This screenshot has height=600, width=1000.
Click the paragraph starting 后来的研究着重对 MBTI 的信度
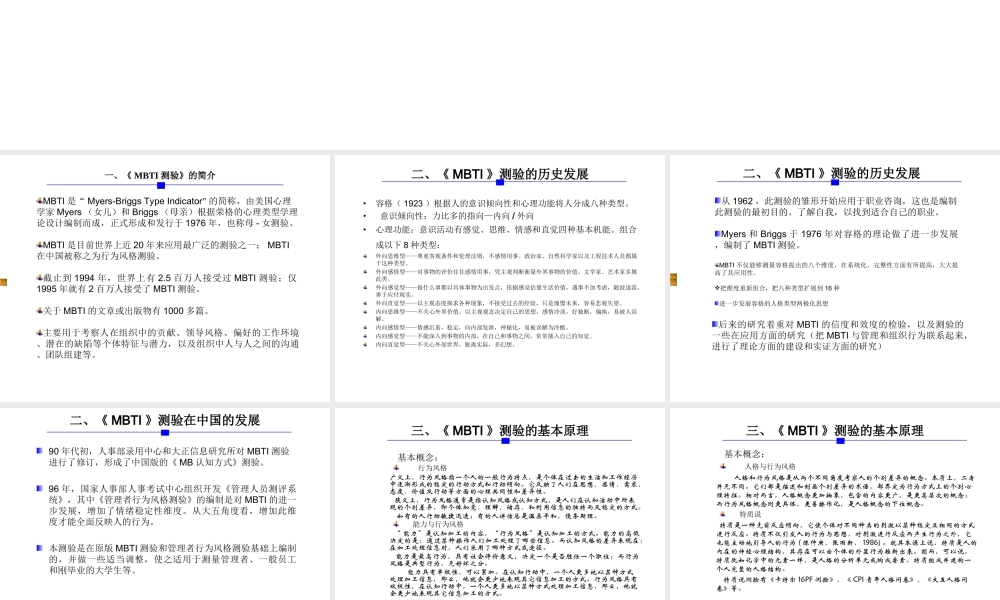point(840,335)
